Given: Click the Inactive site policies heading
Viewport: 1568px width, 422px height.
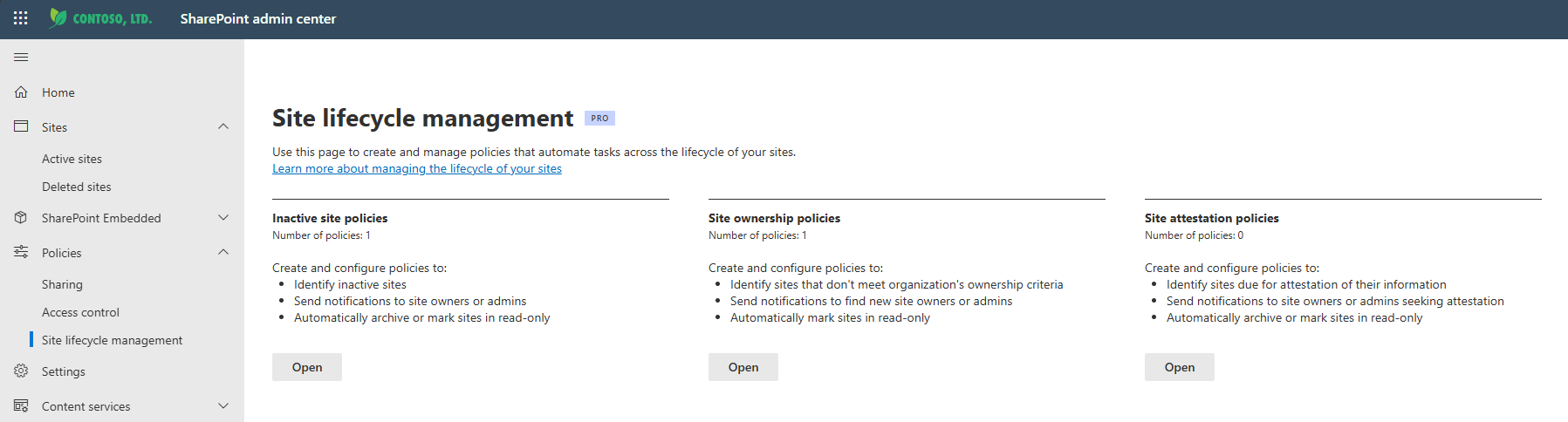Looking at the screenshot, I should (330, 218).
